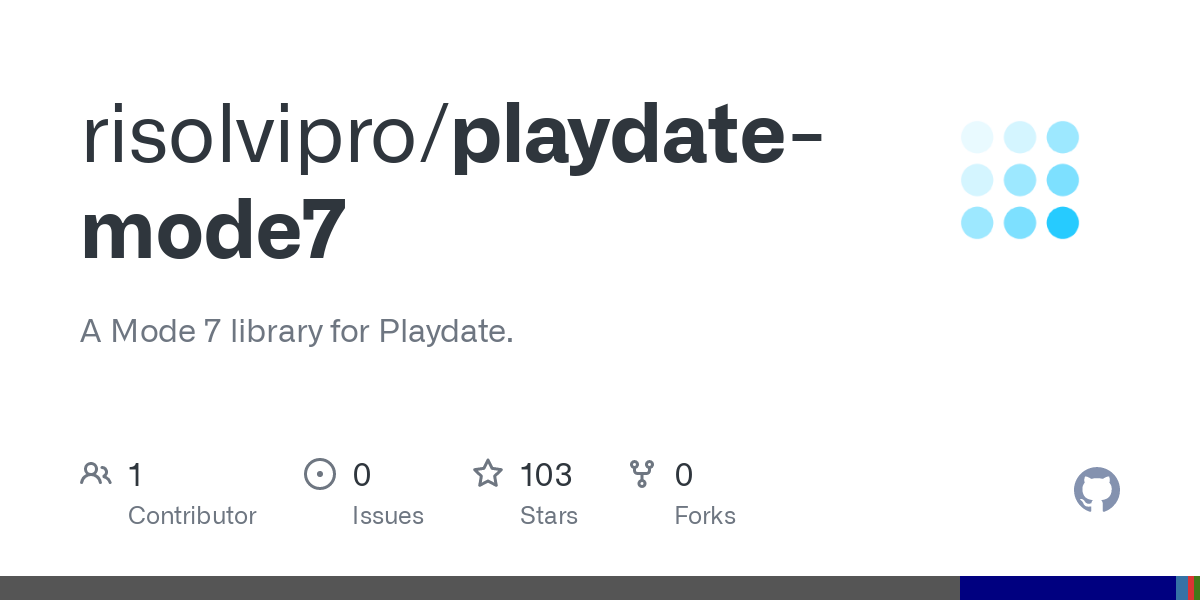Click the gray segment of language bar

coord(480,588)
